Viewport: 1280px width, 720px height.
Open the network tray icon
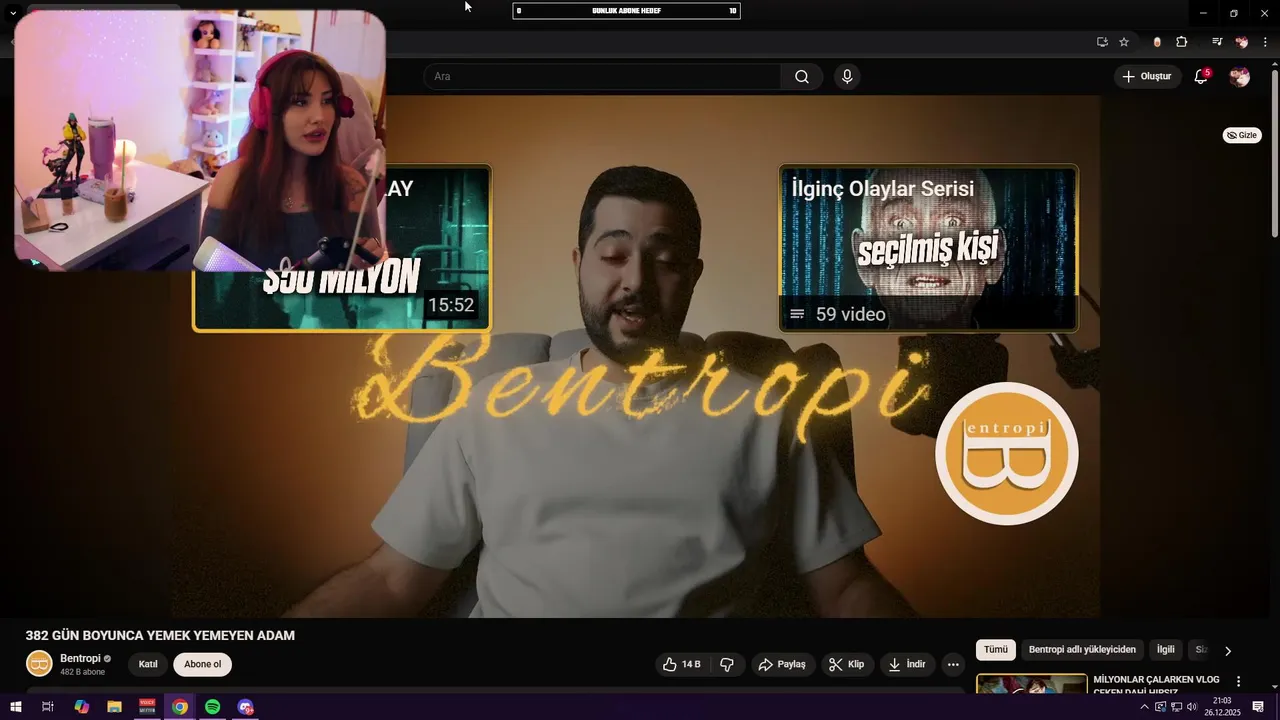point(1176,707)
